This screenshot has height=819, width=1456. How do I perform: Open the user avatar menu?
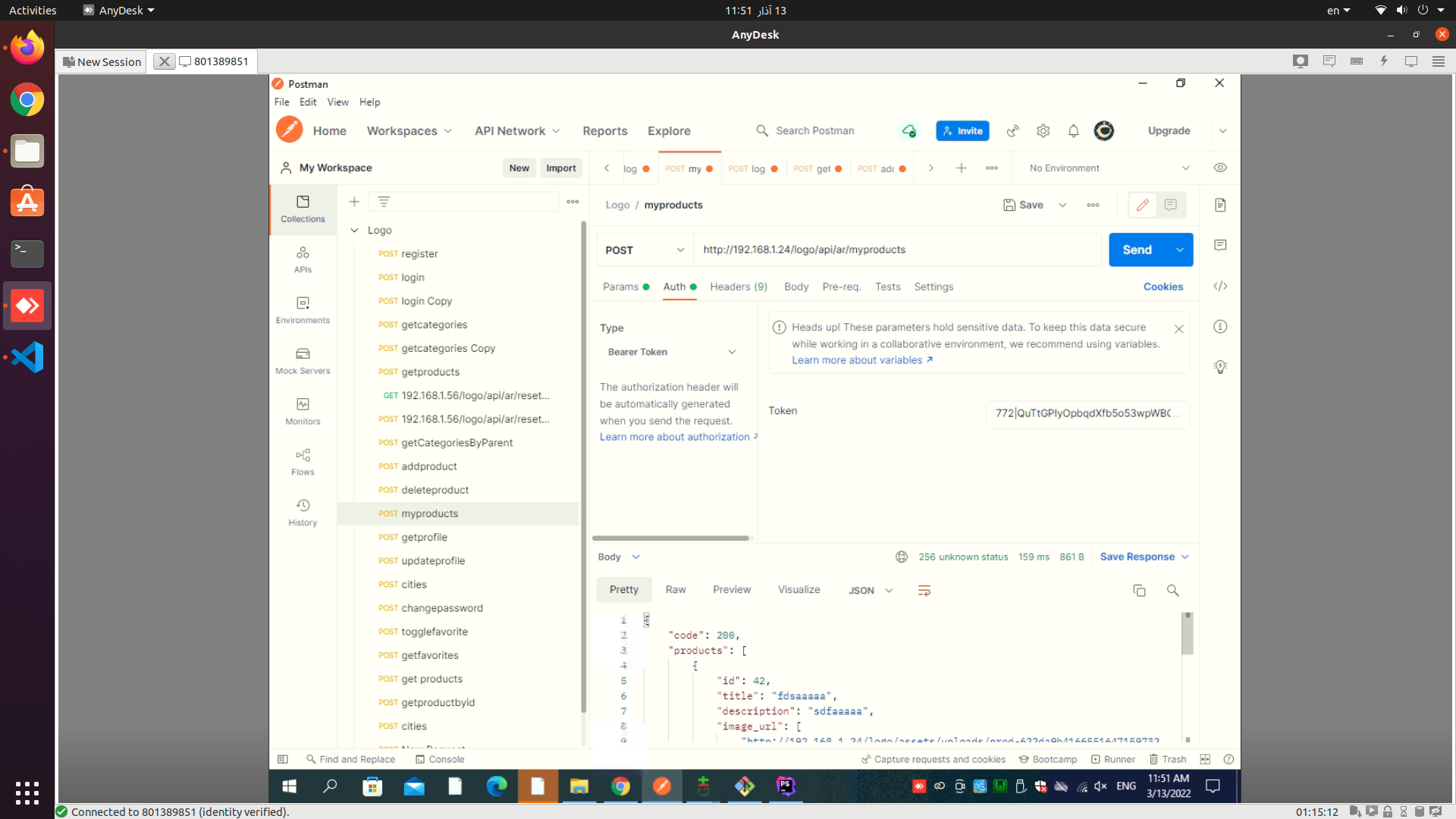pos(1104,130)
